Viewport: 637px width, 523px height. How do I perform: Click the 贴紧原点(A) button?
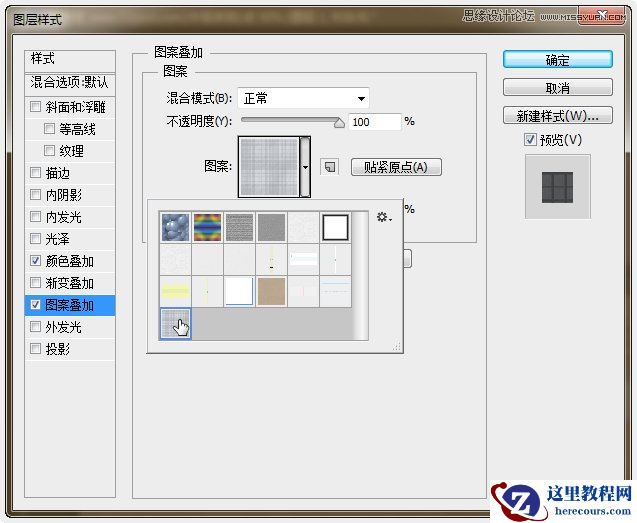point(396,167)
